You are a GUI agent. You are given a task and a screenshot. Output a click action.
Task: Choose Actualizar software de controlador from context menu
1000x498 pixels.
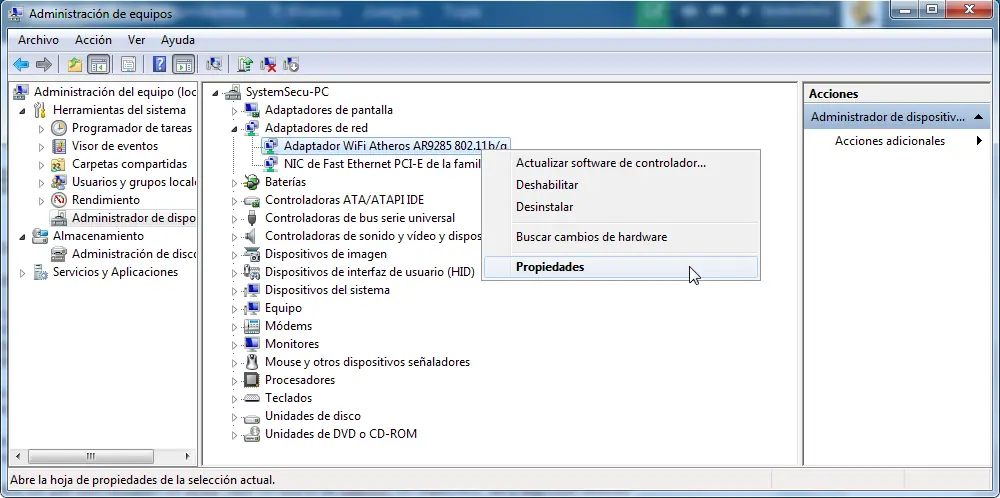pyautogui.click(x=621, y=163)
